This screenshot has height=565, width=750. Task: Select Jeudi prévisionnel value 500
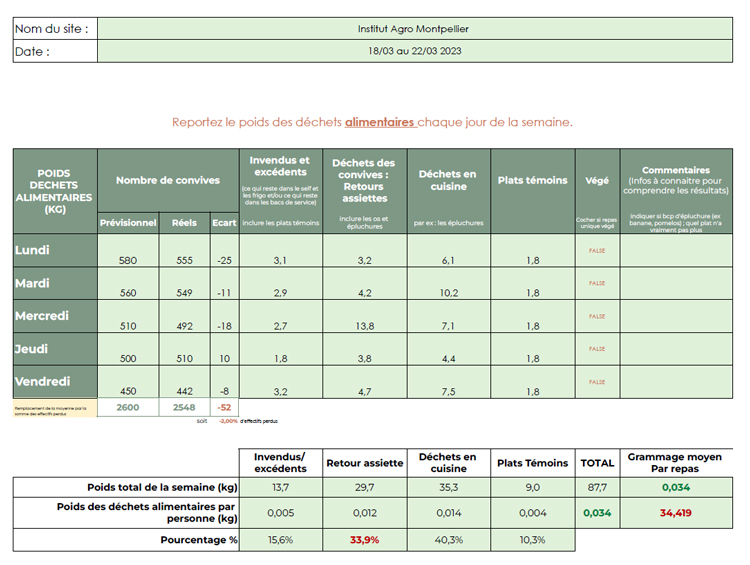coord(128,349)
